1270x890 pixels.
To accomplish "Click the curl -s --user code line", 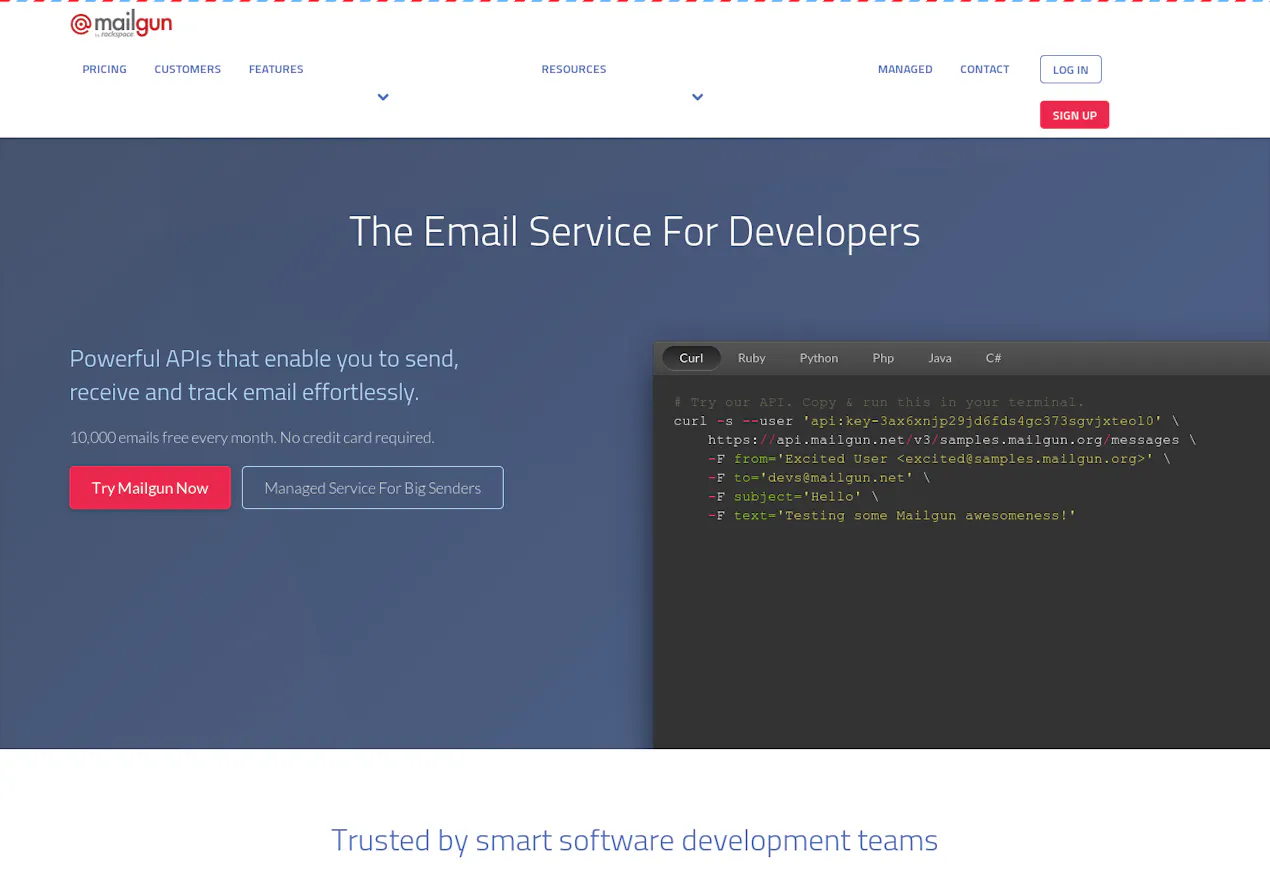I will click(x=926, y=421).
